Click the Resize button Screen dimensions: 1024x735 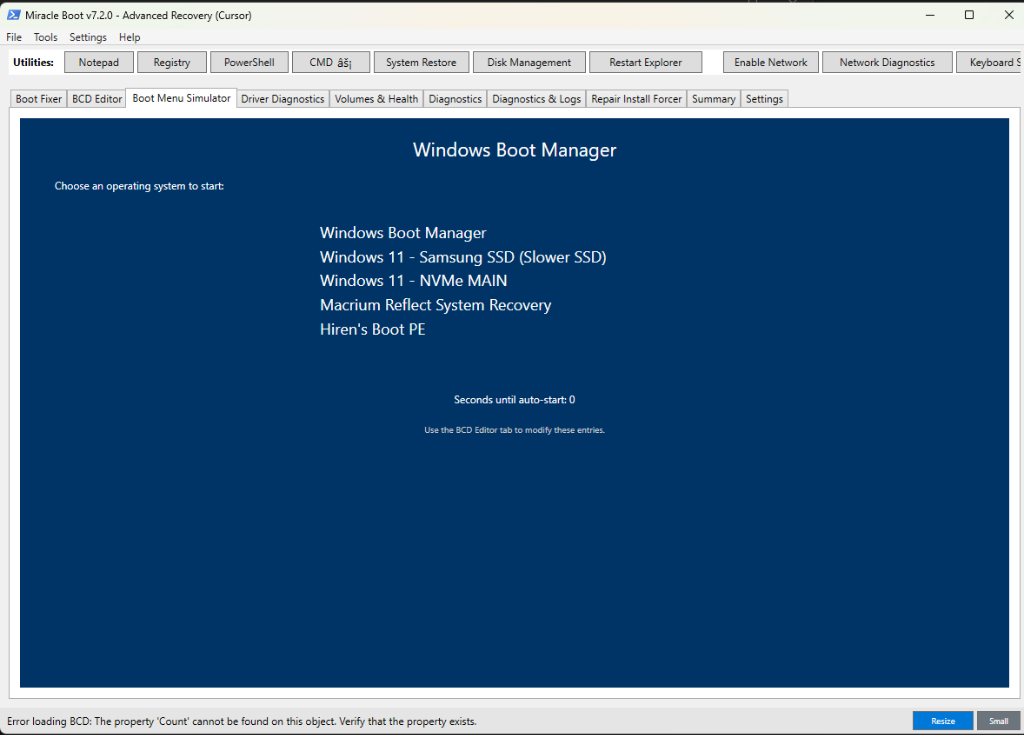[941, 720]
